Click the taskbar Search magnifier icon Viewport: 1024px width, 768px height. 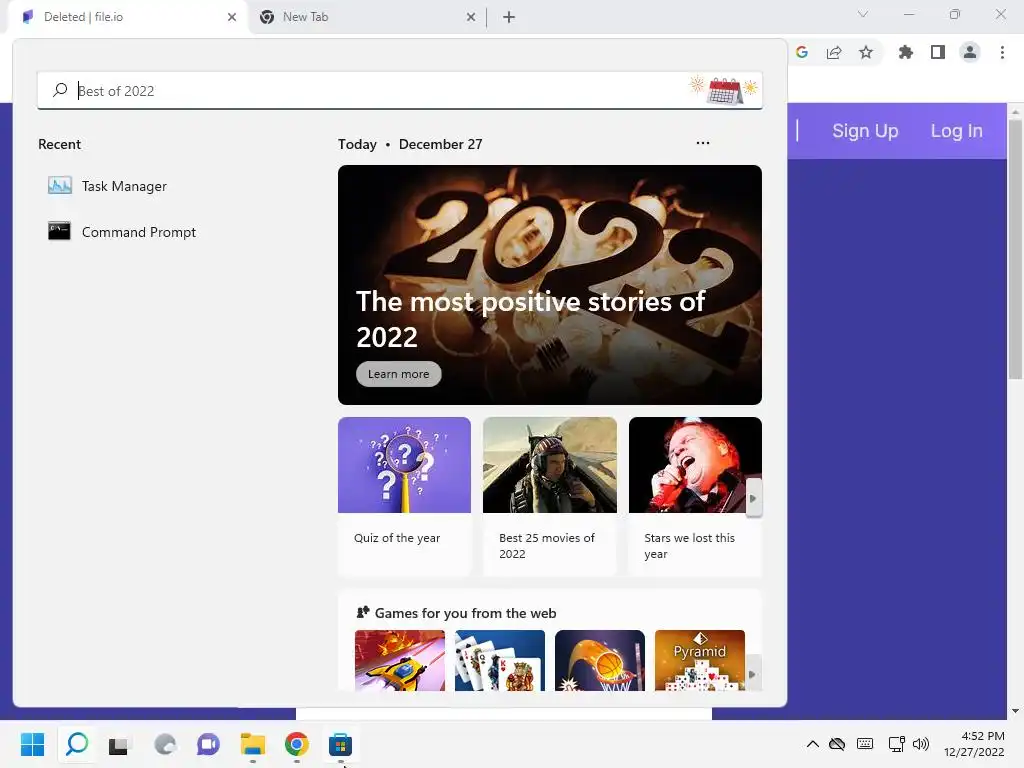point(77,744)
